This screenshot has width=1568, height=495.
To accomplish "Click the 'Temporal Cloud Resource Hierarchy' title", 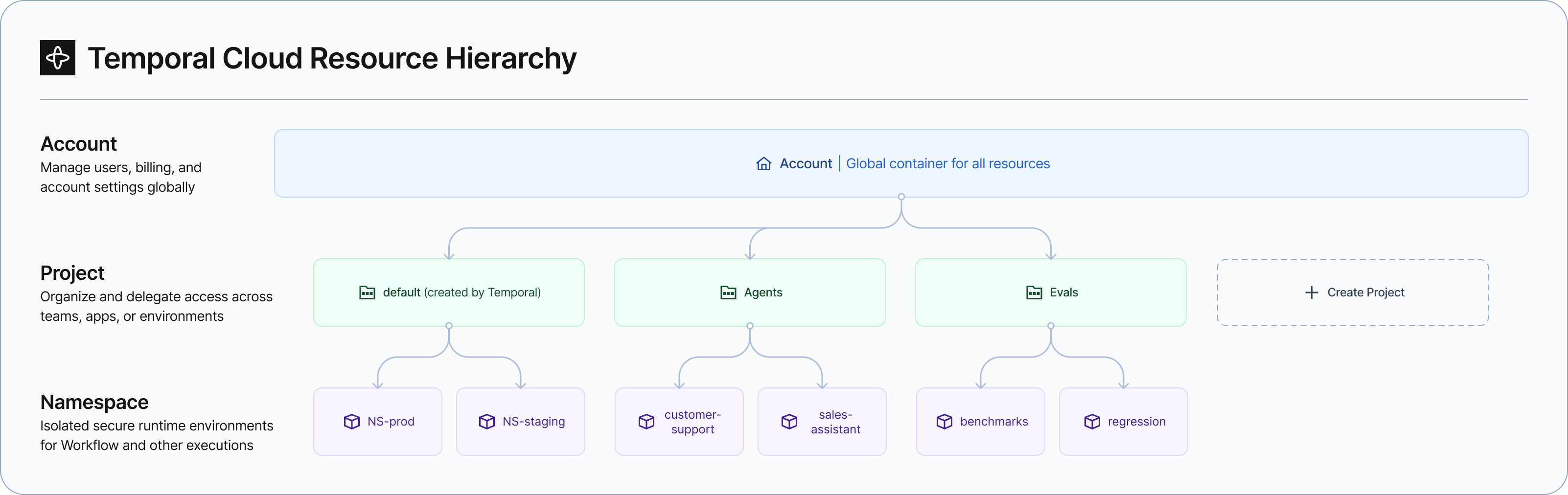I will [332, 58].
